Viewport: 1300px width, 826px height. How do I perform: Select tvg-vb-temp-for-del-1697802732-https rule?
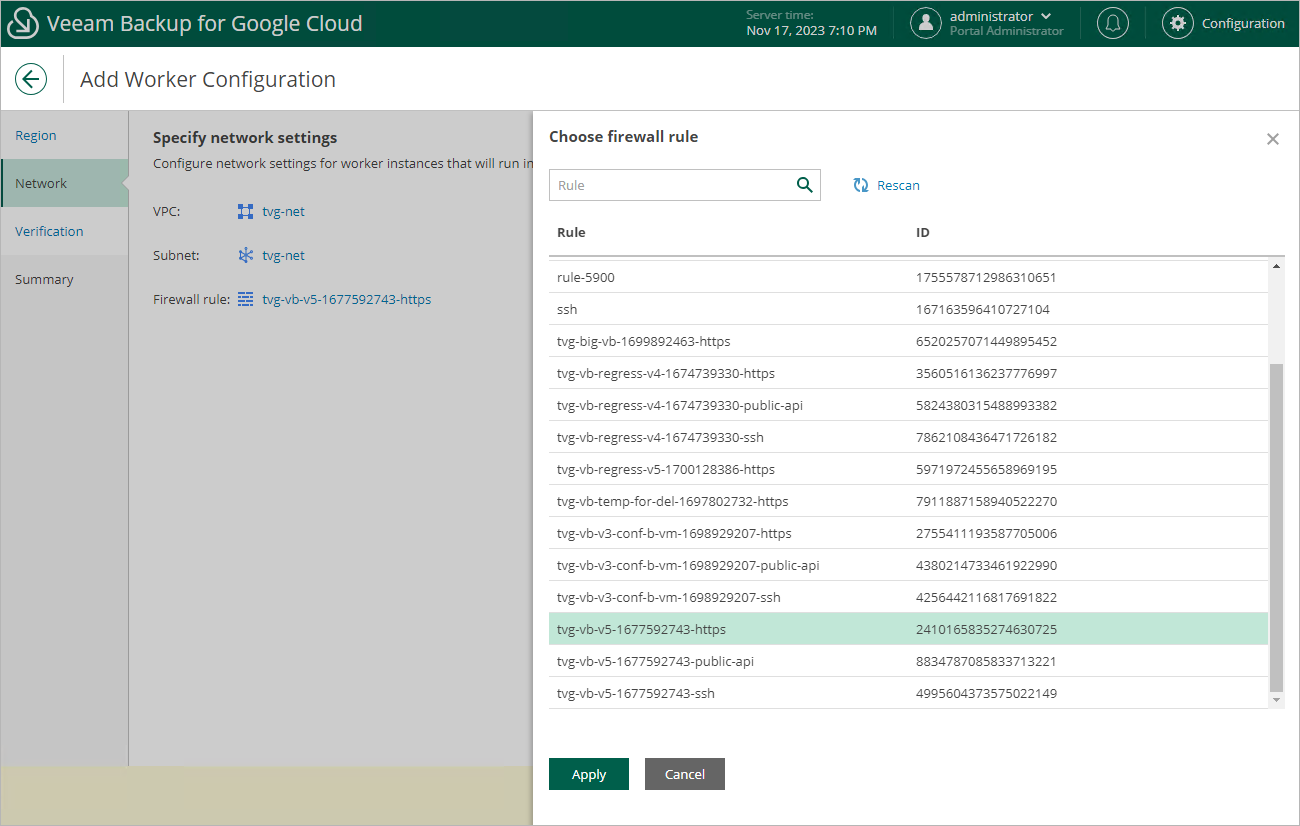tap(908, 501)
